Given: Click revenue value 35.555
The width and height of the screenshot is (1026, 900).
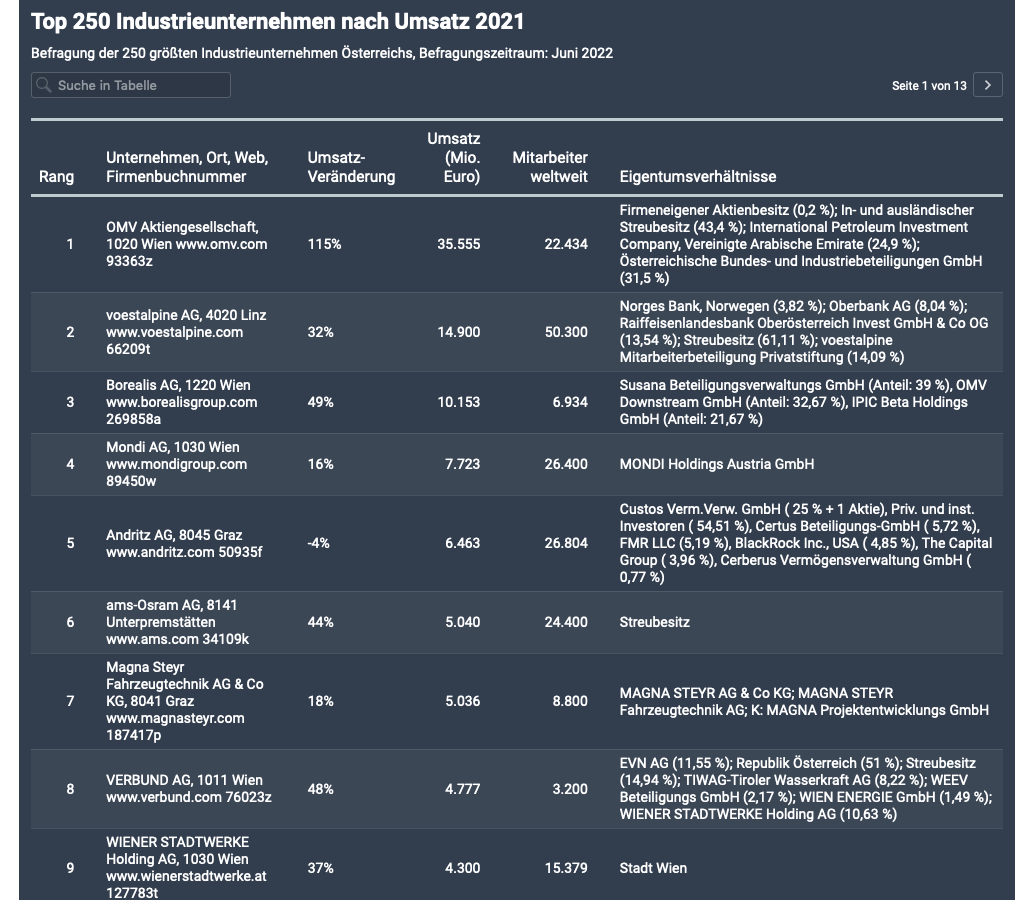Looking at the screenshot, I should click(459, 244).
